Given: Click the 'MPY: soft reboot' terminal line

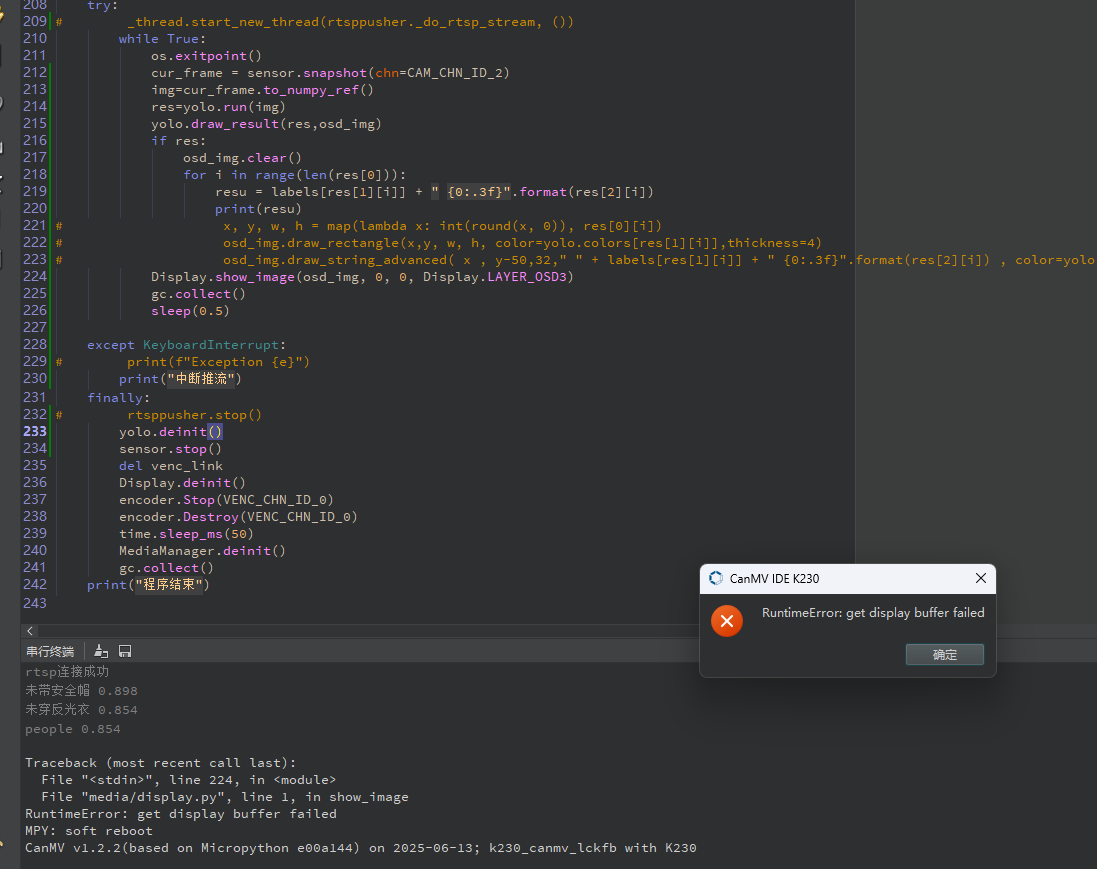Looking at the screenshot, I should point(89,831).
